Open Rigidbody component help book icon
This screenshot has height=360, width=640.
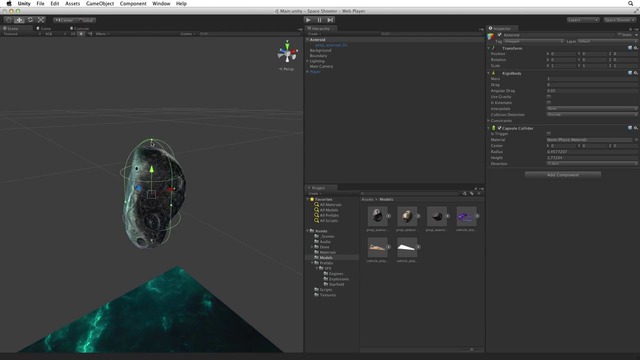point(630,73)
